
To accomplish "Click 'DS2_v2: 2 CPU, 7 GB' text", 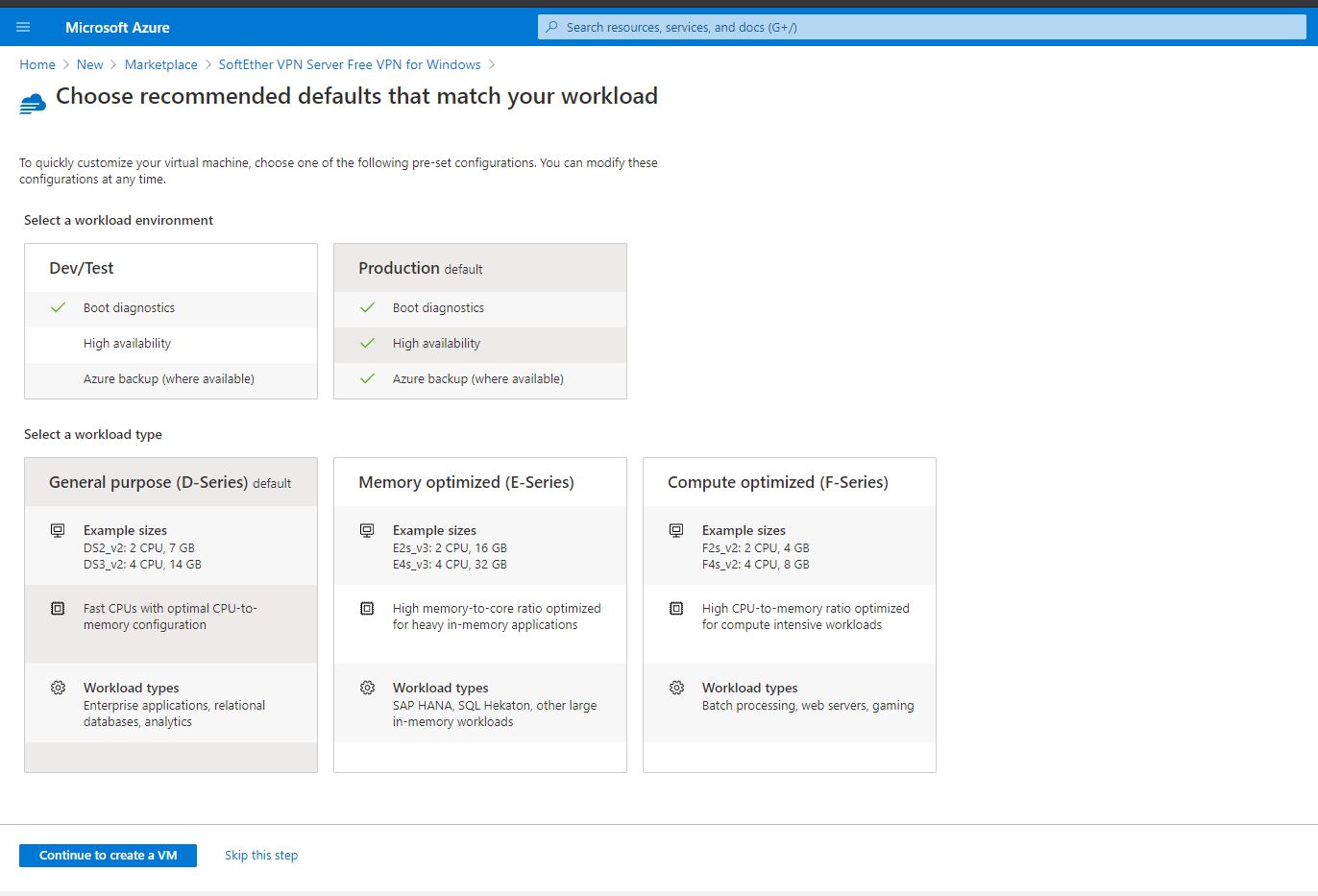I will (x=139, y=548).
